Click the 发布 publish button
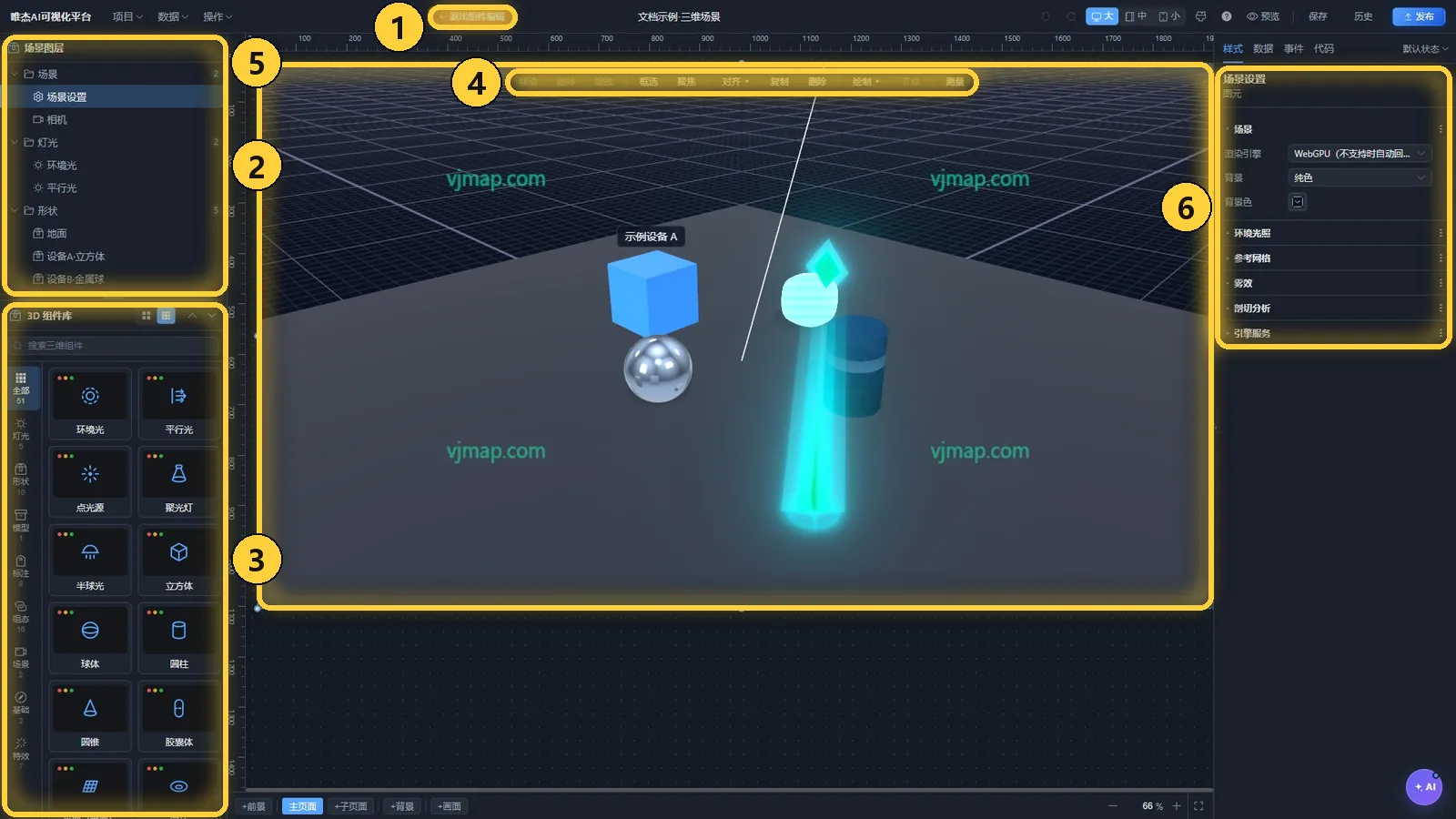The image size is (1456, 819). coord(1419,16)
